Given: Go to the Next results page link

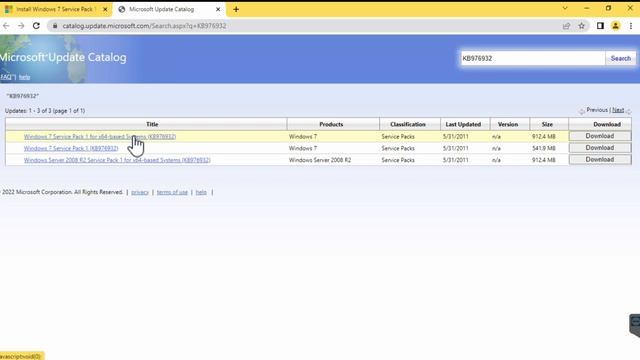Looking at the screenshot, I should [x=618, y=110].
